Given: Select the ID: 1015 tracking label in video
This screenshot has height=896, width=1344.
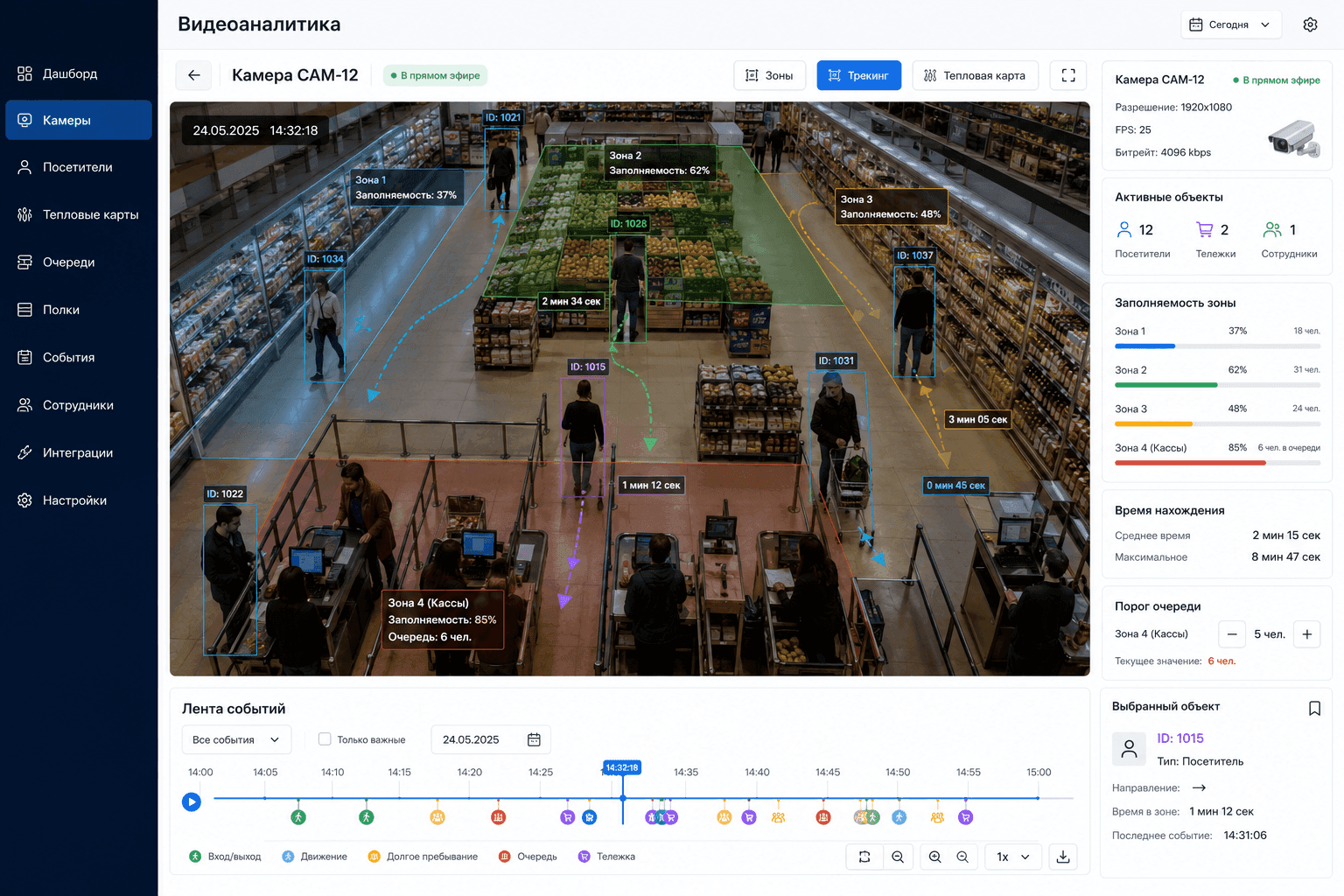Looking at the screenshot, I should tap(588, 367).
